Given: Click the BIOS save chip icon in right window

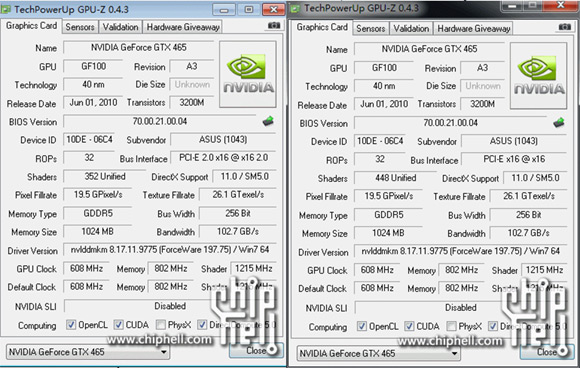Looking at the screenshot, I should (559, 122).
